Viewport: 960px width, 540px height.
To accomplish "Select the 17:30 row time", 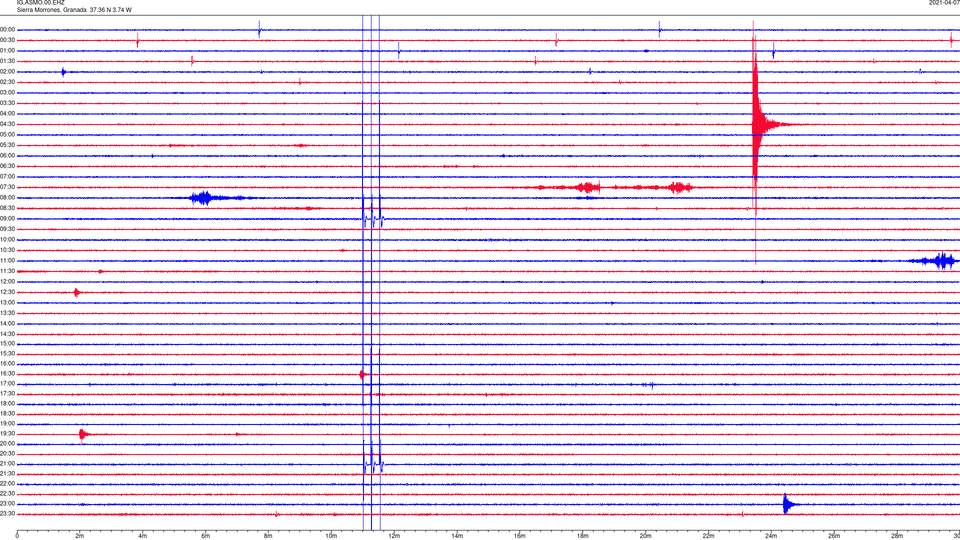I will [8, 394].
